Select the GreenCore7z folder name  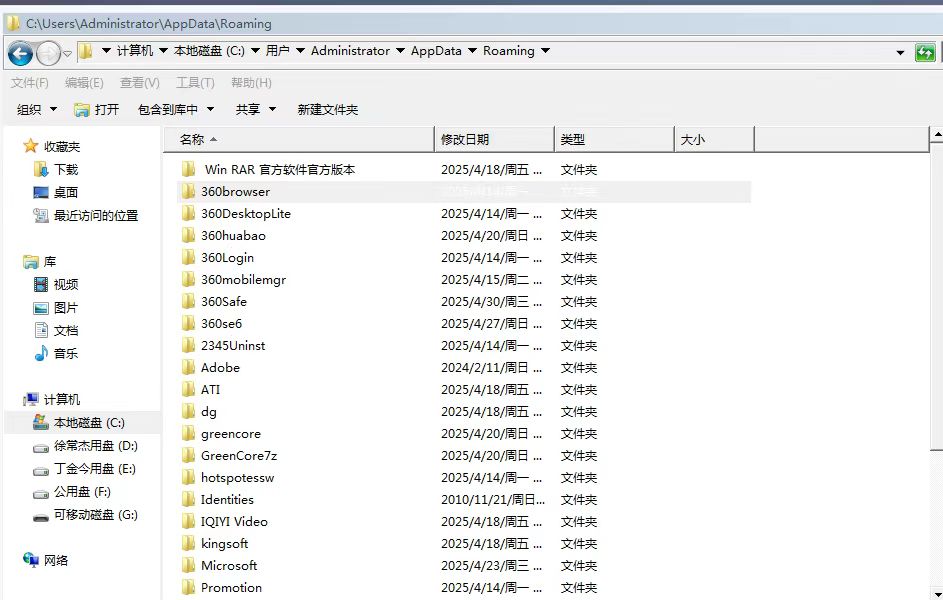(239, 456)
